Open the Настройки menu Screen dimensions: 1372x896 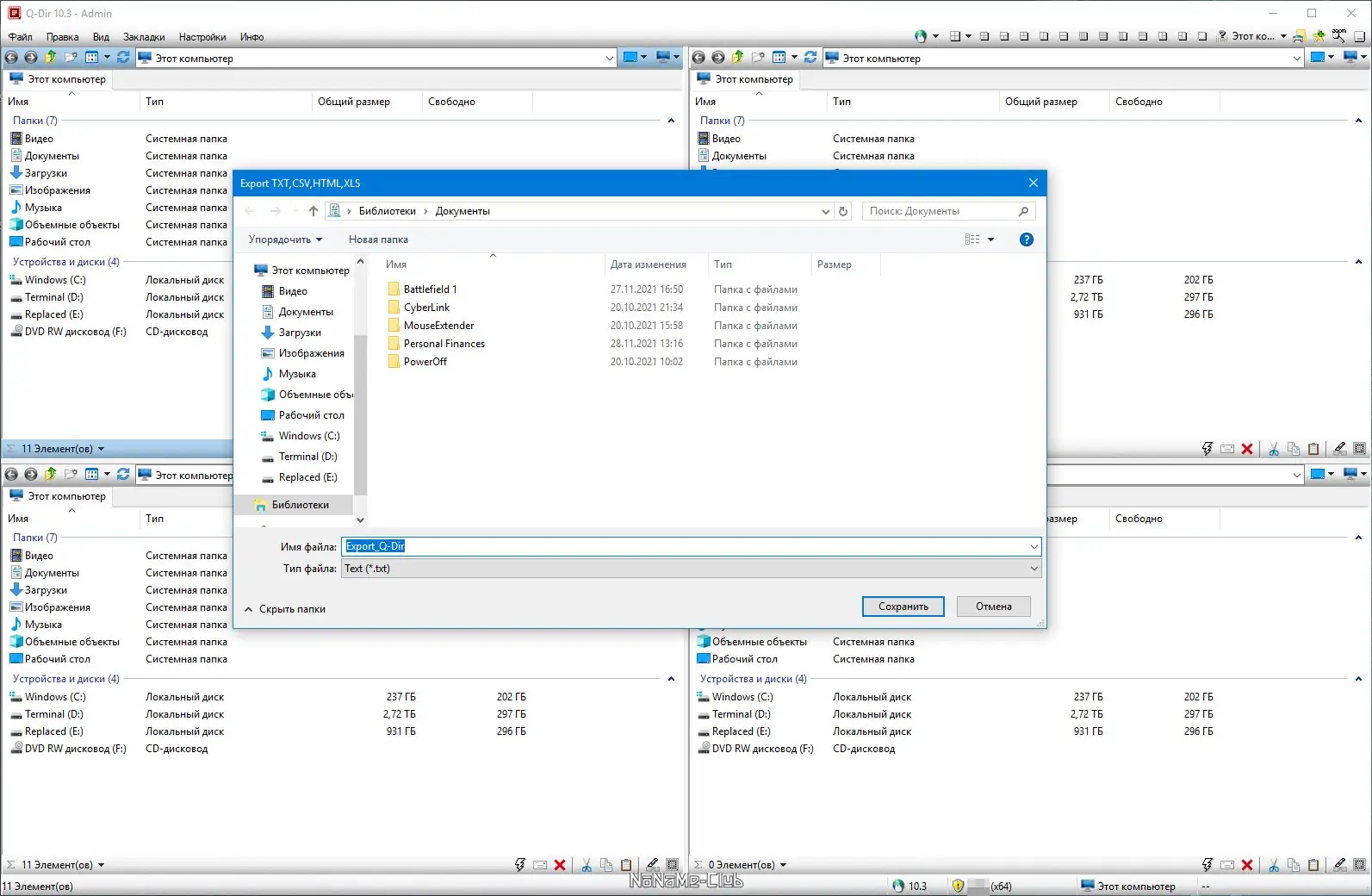(x=202, y=37)
